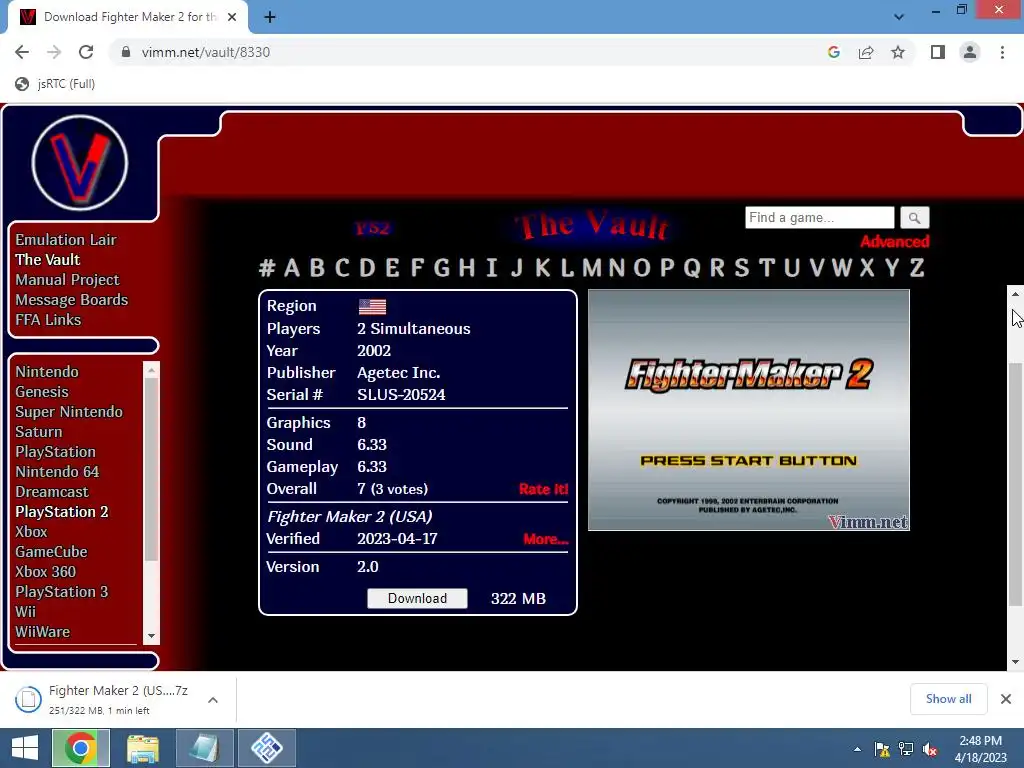The height and width of the screenshot is (768, 1024).
Task: Close the downloads bar
Action: coord(1006,699)
